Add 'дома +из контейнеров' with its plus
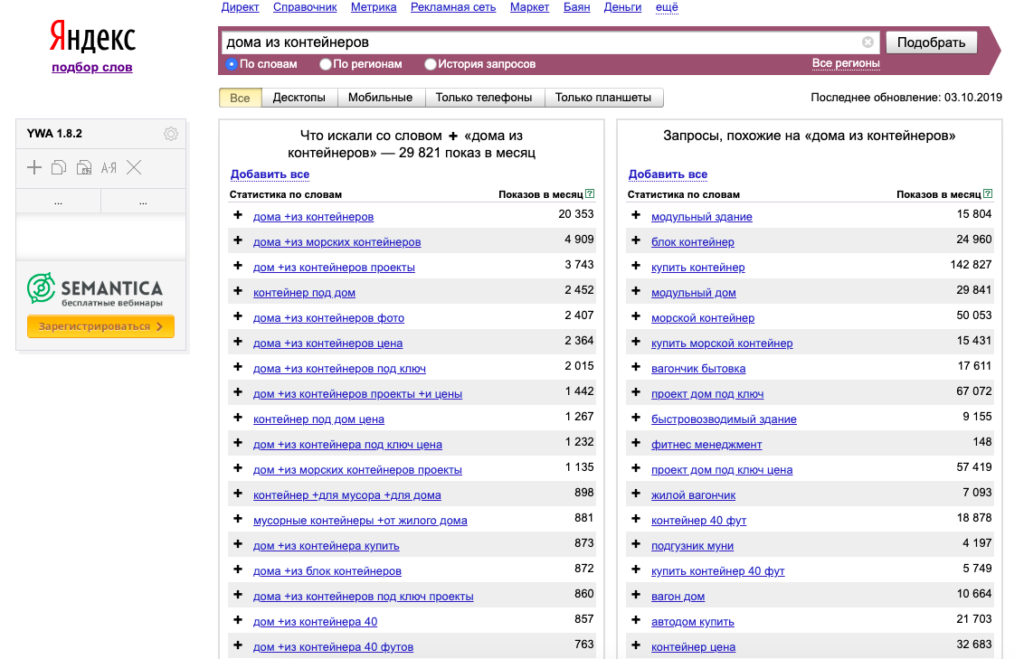This screenshot has height=659, width=1024. (x=238, y=216)
